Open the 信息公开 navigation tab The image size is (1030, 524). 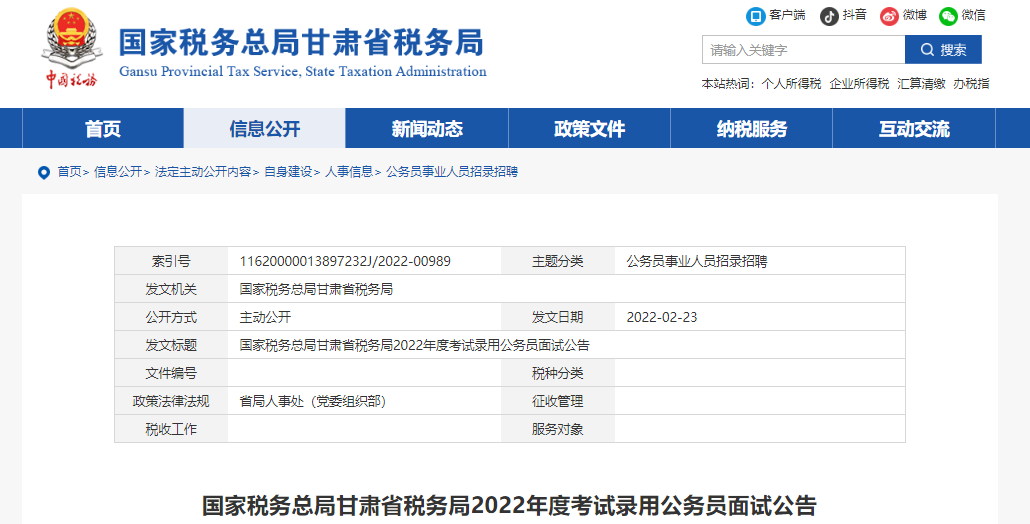point(265,129)
